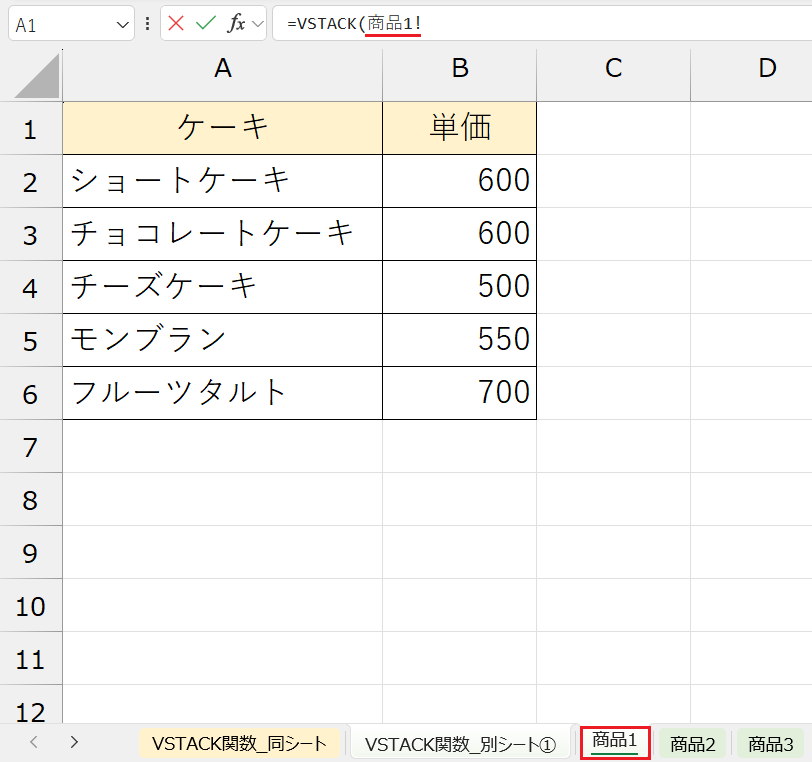Cancel the formula entry with X icon
812x762 pixels.
(x=177, y=23)
